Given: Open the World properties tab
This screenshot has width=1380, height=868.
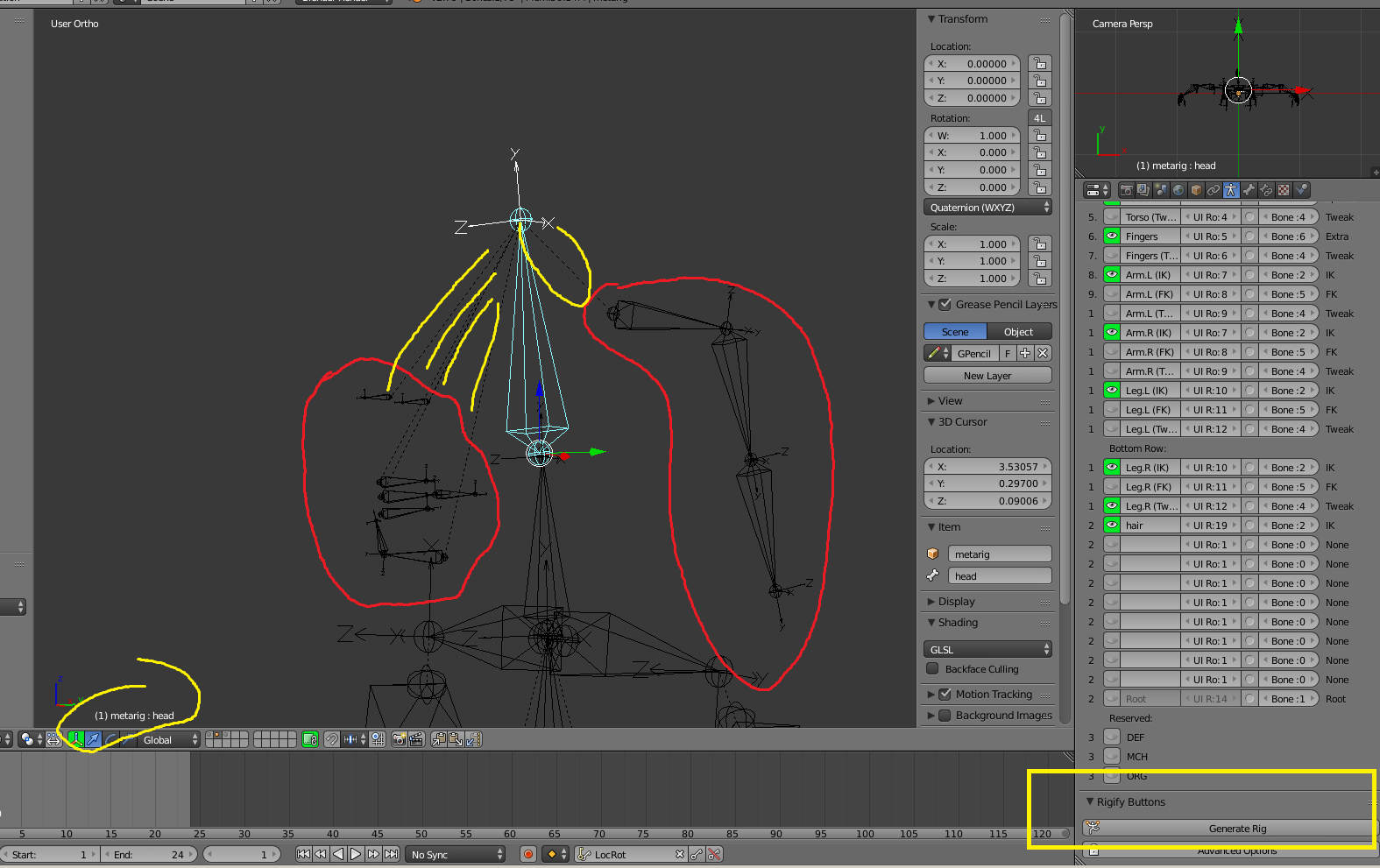Looking at the screenshot, I should 1178,190.
